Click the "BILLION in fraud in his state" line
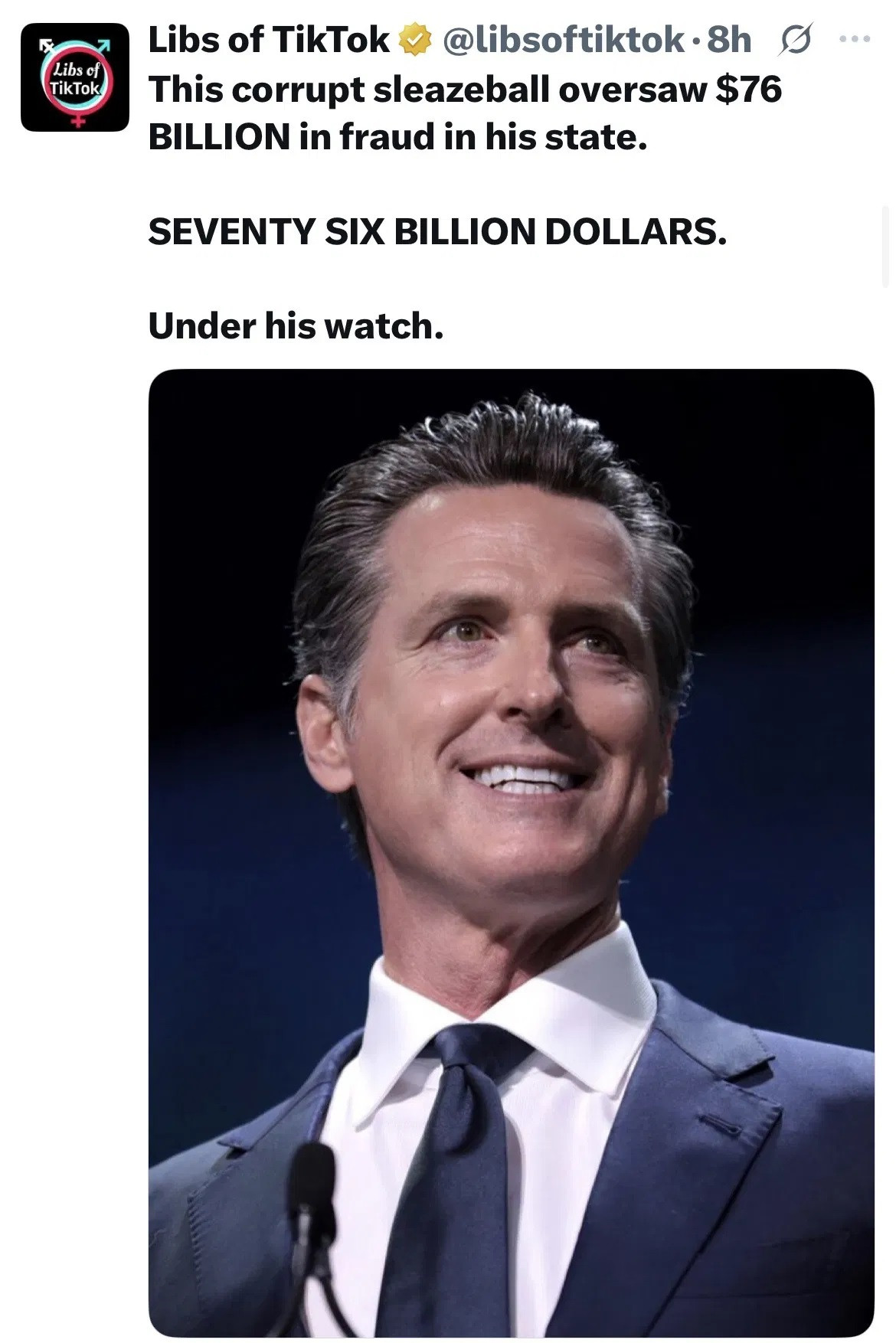Viewport: 896px width, 1343px height. click(x=398, y=137)
